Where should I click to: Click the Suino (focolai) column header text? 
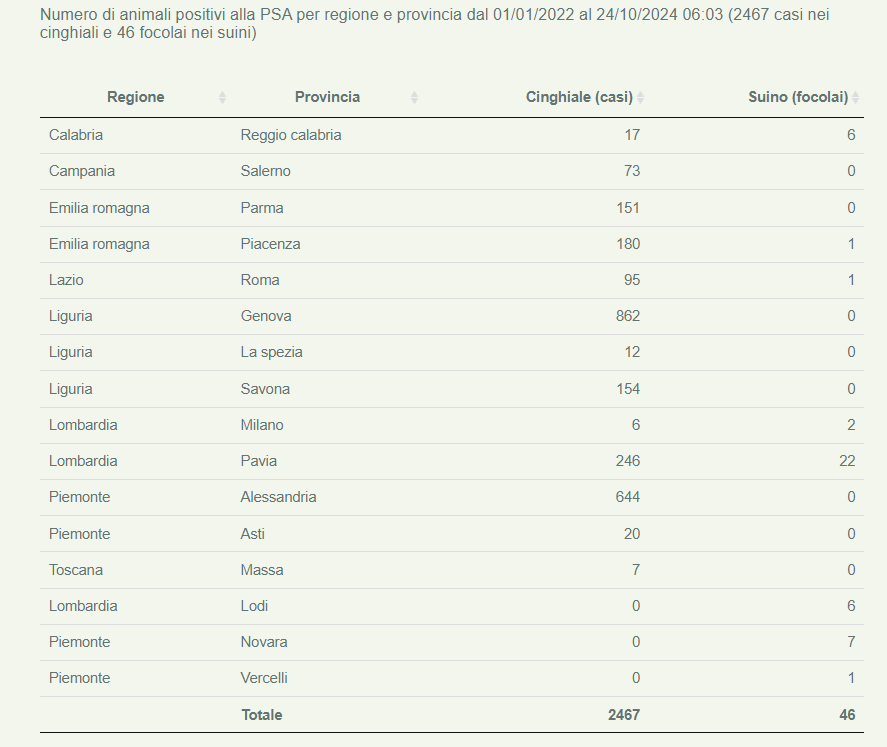[798, 97]
